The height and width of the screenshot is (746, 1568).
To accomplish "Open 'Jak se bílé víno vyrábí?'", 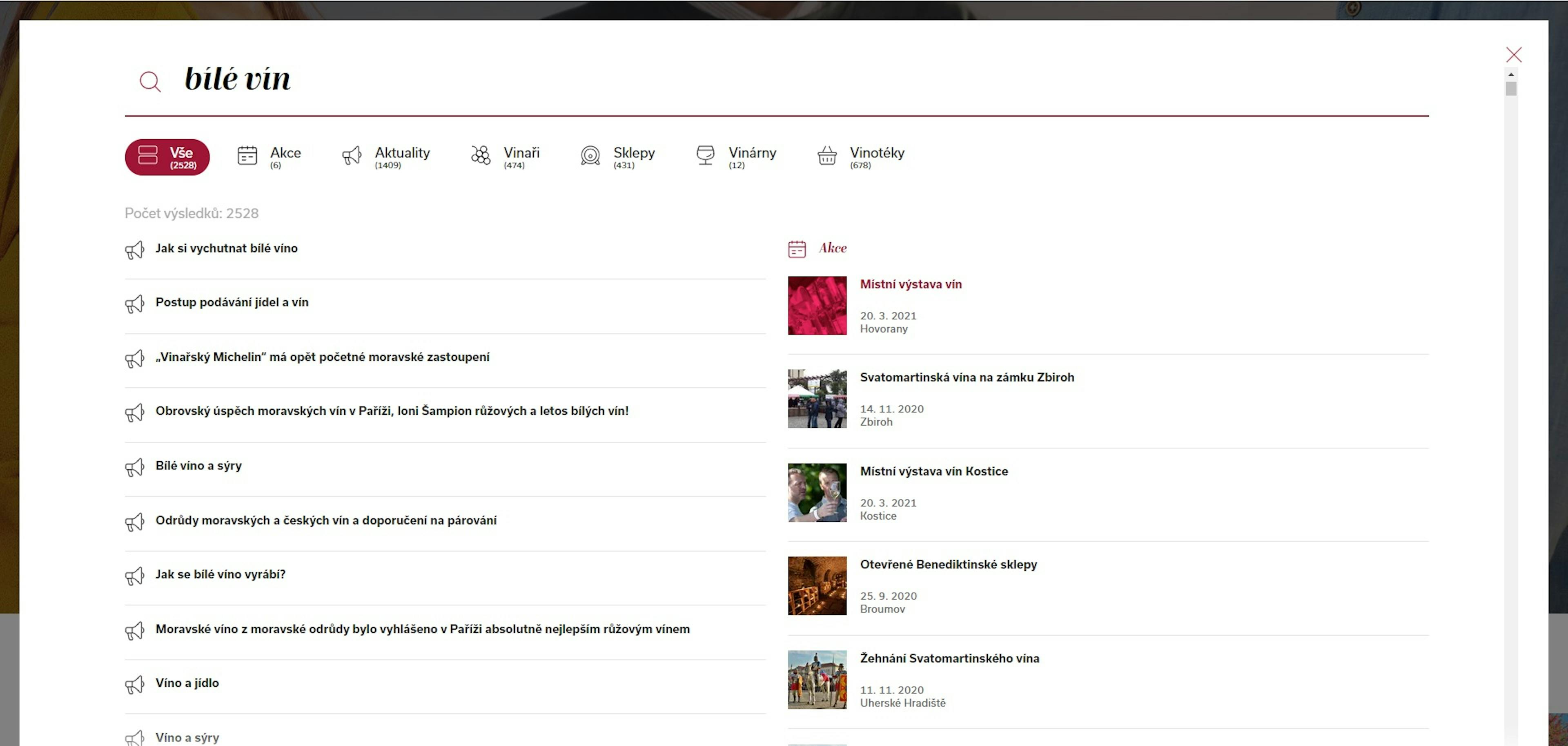I will click(220, 574).
